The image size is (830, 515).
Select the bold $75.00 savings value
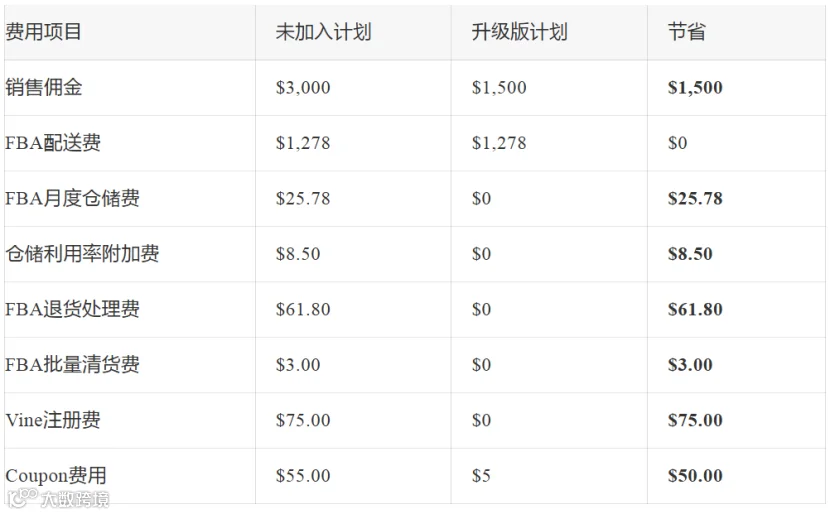click(695, 420)
